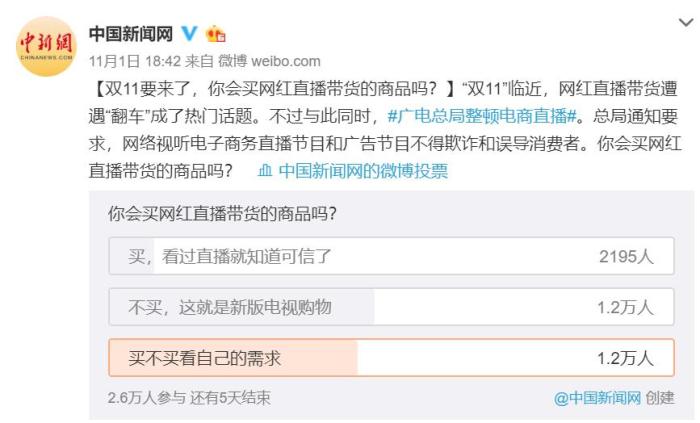Image resolution: width=700 pixels, height=423 pixels.
Task: Expand the post options chevron menu
Action: [682, 21]
